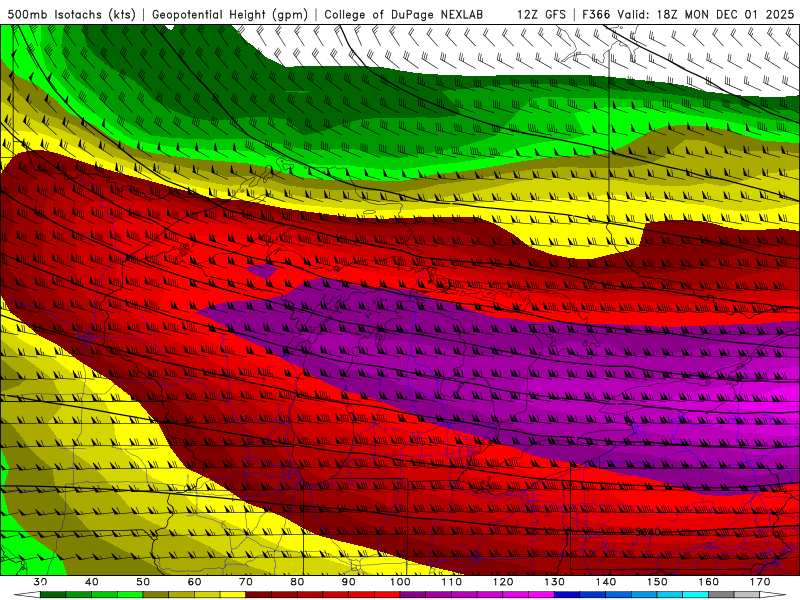
Task: Click the "50" legend value
Action: [x=143, y=582]
